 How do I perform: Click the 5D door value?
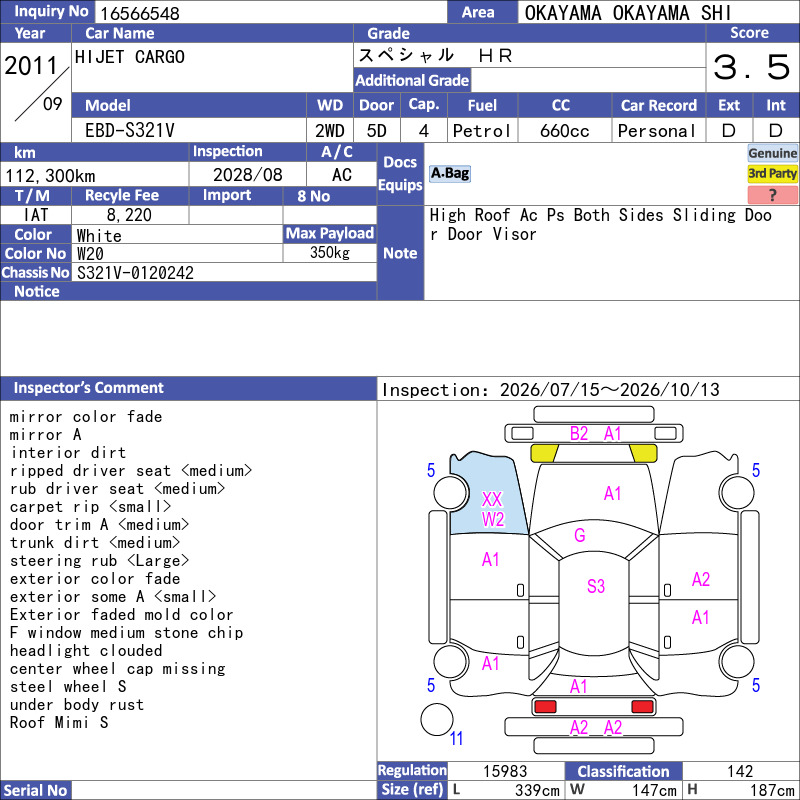[x=377, y=131]
